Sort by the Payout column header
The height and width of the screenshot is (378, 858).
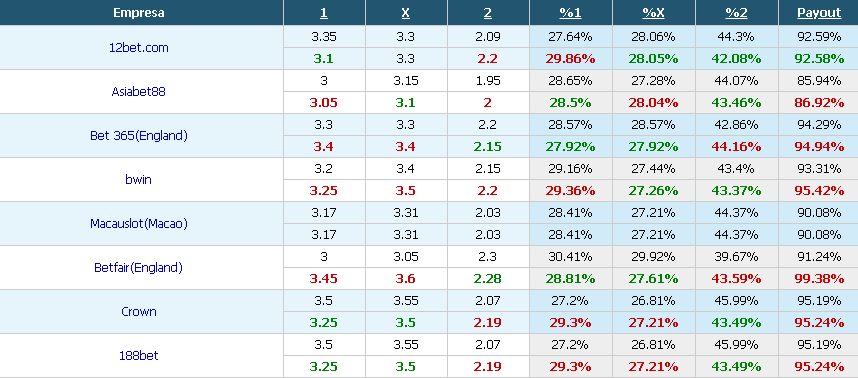point(819,13)
